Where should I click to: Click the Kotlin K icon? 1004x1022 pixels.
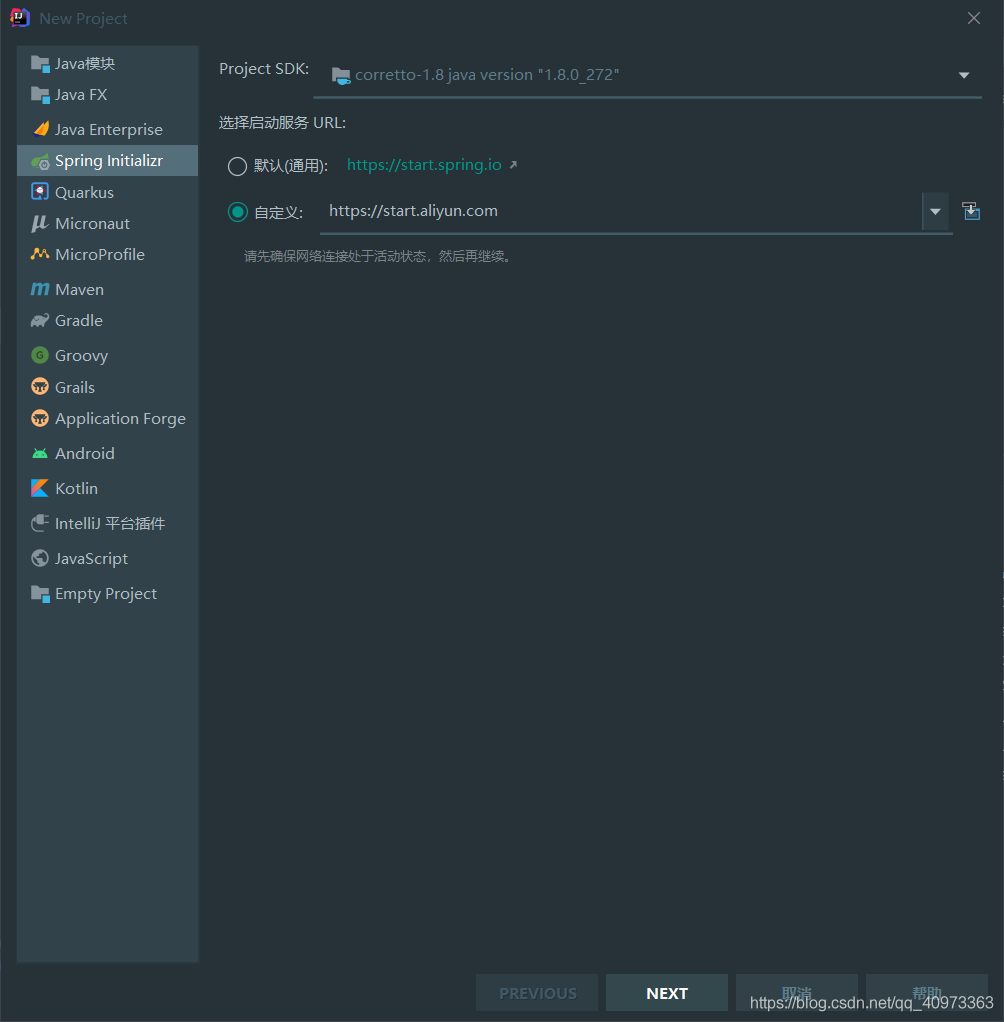pos(40,488)
